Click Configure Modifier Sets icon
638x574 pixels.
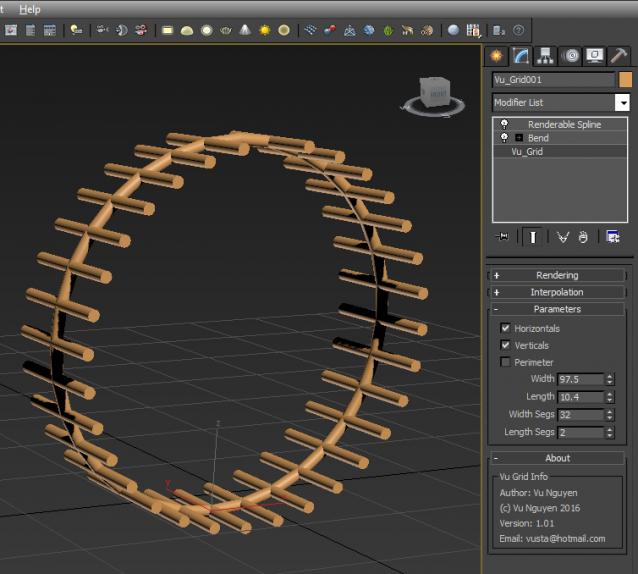coord(613,237)
